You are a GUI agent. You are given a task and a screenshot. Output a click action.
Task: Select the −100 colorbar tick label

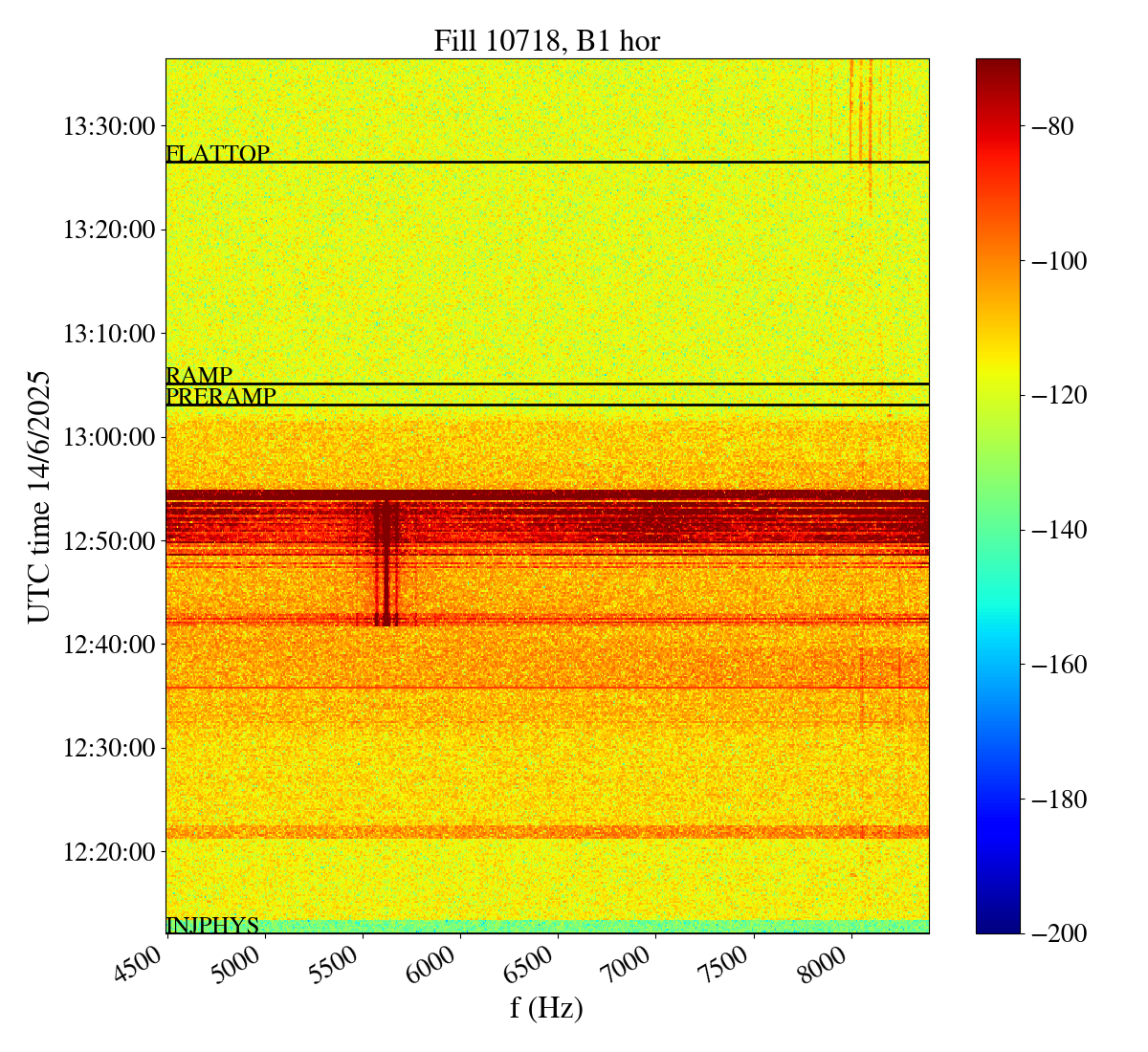point(1055,261)
